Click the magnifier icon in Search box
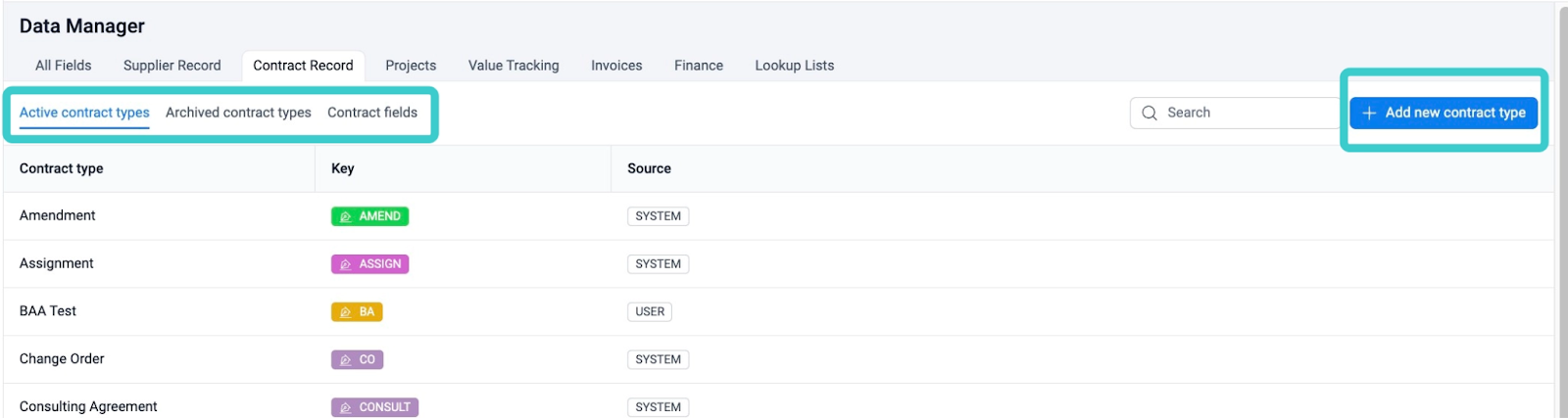Screen dimensions: 1568x418 click(1150, 113)
